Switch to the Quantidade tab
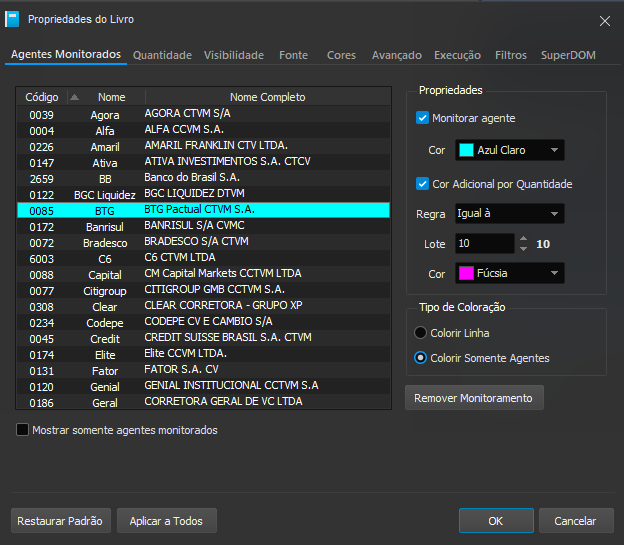The width and height of the screenshot is (624, 545). [x=162, y=55]
